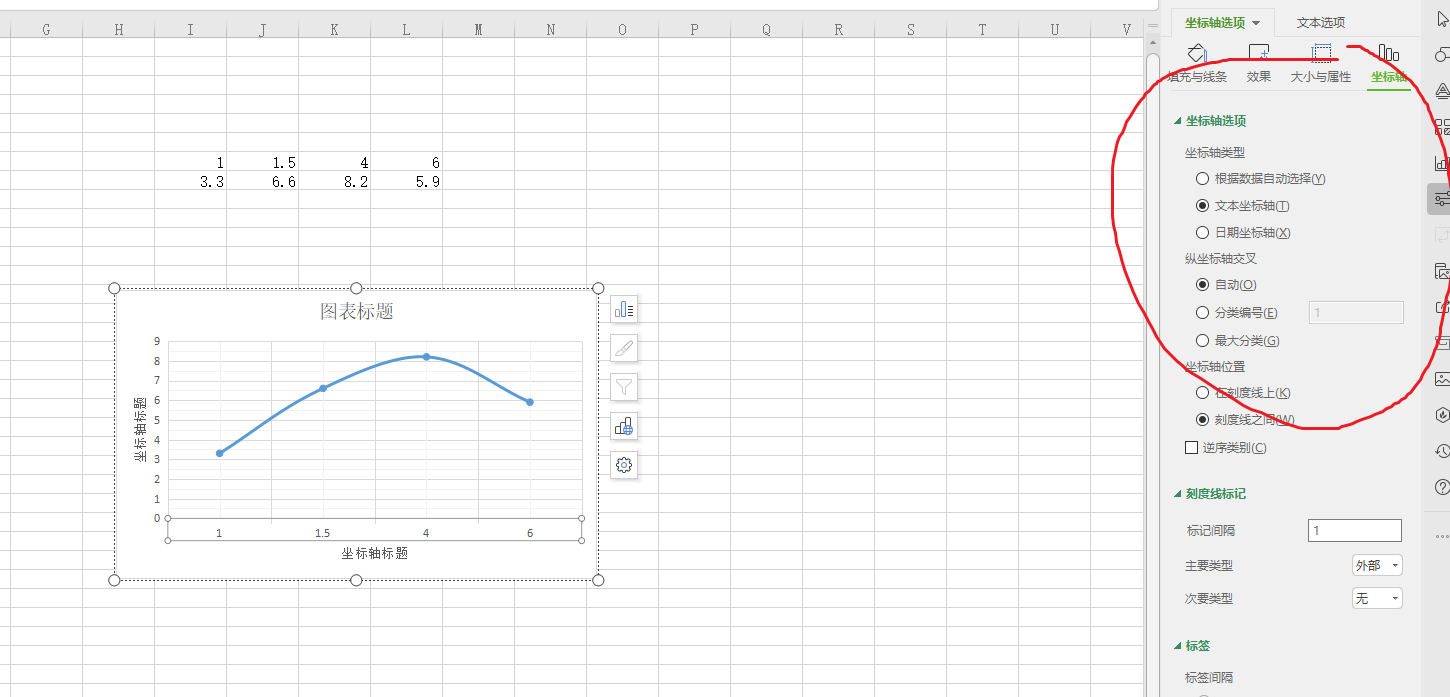Select 最大分类 radio option
This screenshot has height=697, width=1450.
1203,341
